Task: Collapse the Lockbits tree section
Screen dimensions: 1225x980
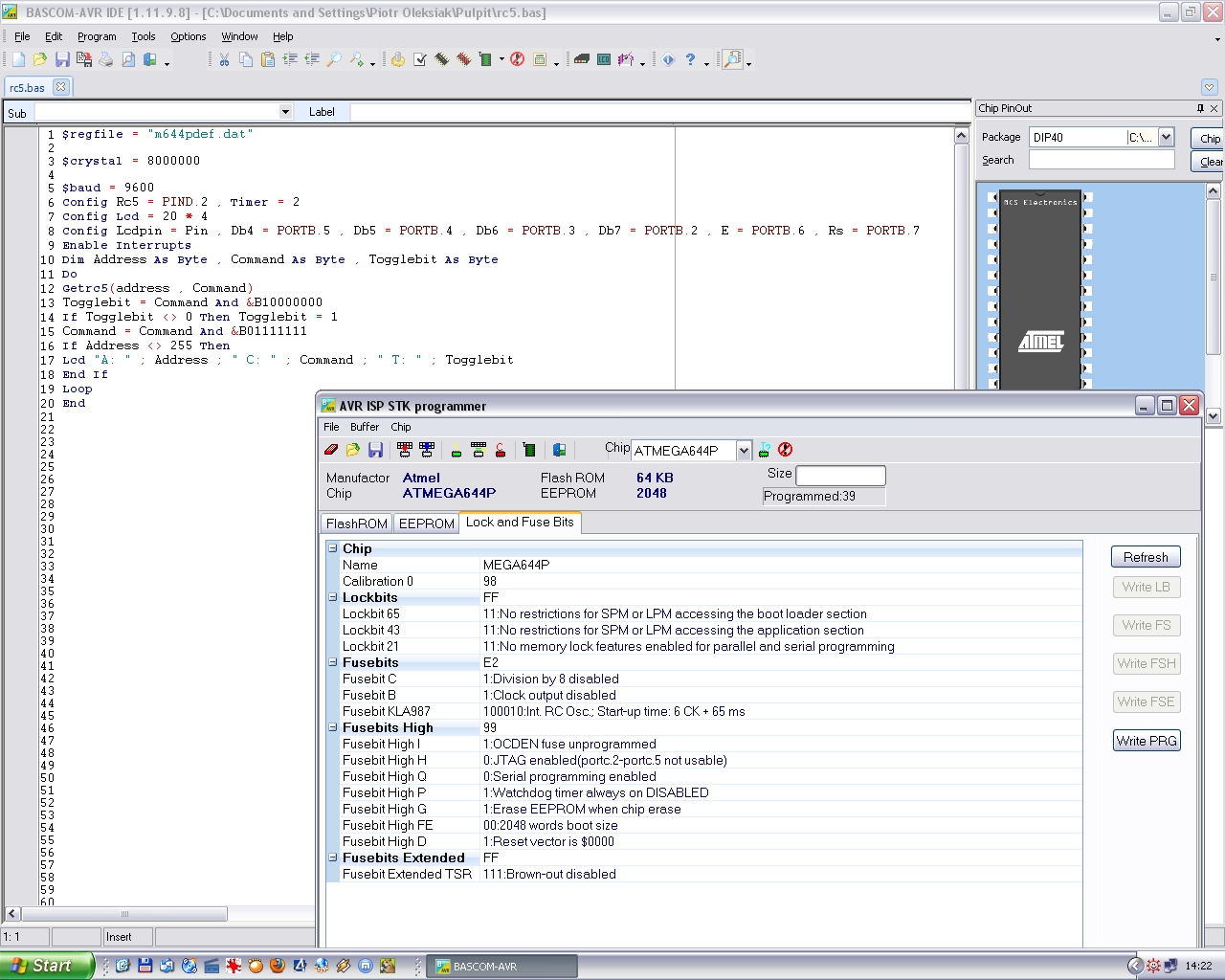Action: coord(333,597)
